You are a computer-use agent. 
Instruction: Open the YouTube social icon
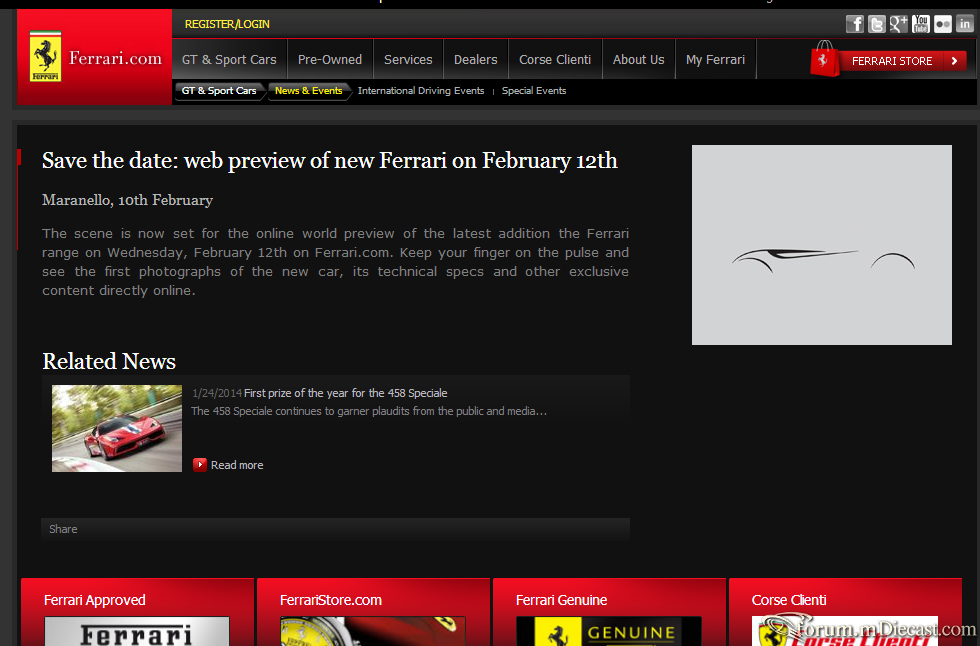click(x=921, y=24)
